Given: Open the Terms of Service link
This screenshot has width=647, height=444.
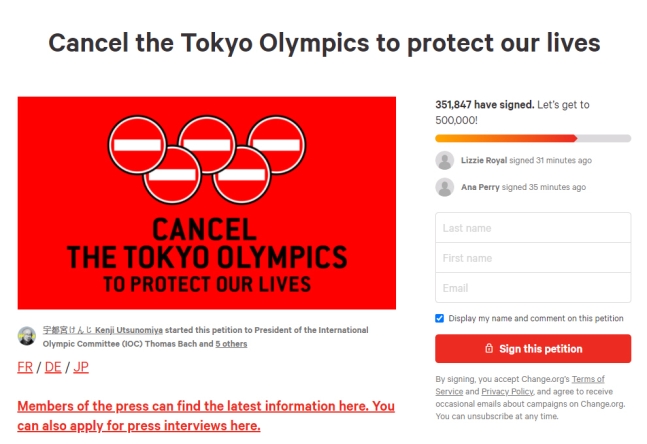Looking at the screenshot, I should click(520, 385).
